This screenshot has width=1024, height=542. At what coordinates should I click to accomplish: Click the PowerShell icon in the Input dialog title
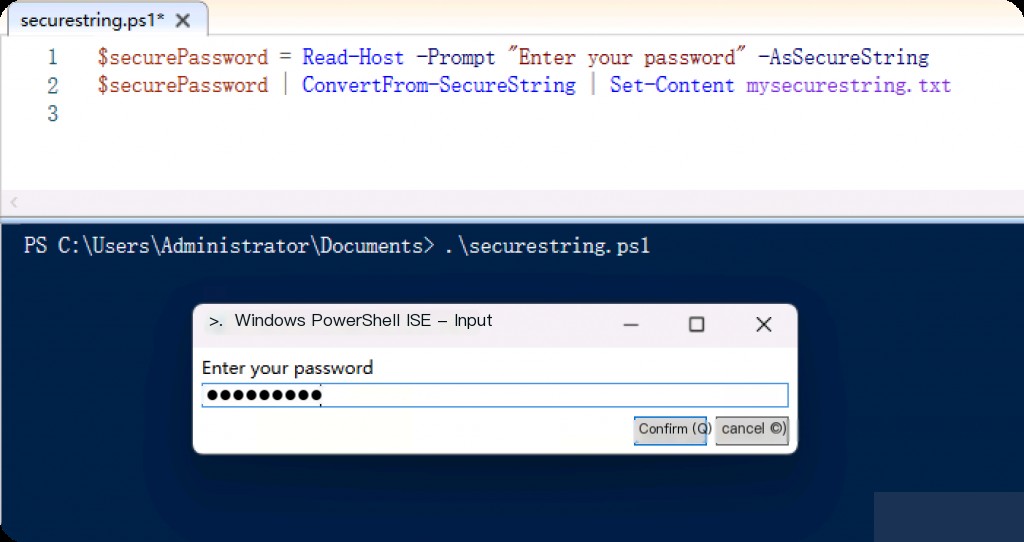[x=215, y=322]
